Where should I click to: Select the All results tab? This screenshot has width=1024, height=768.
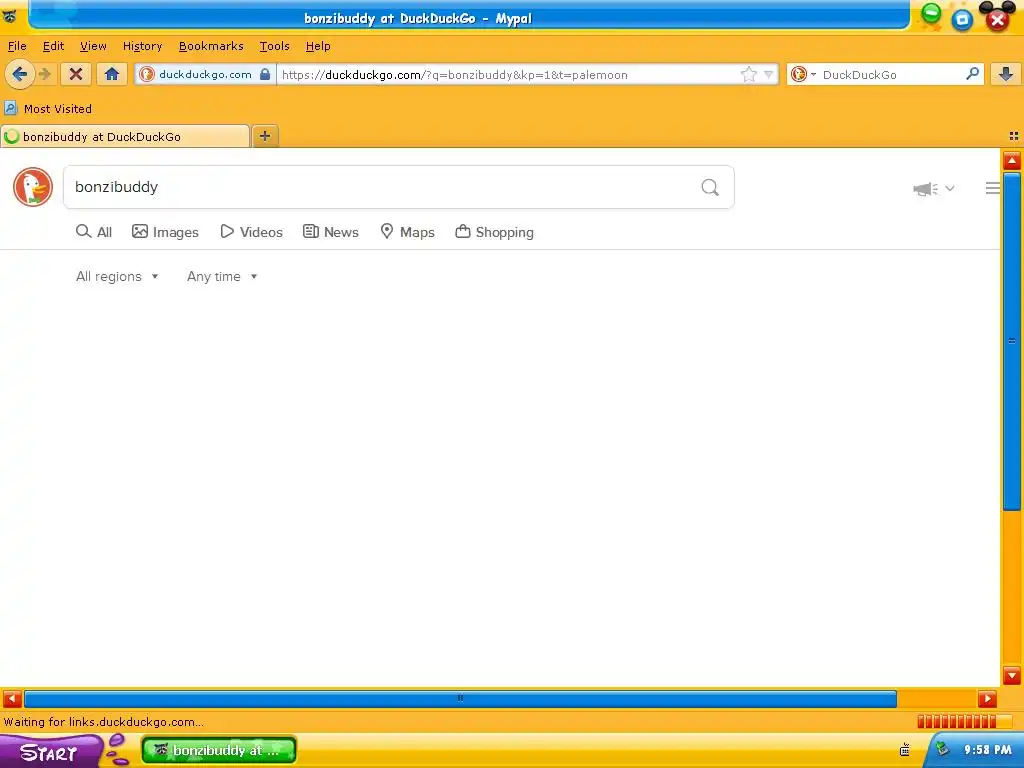[x=94, y=232]
